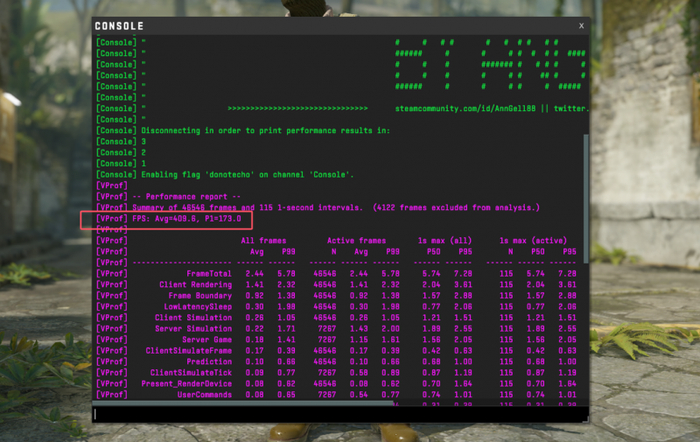Image resolution: width=700 pixels, height=442 pixels.
Task: Click the vertical scrollbar thumb in console
Action: (x=586, y=199)
